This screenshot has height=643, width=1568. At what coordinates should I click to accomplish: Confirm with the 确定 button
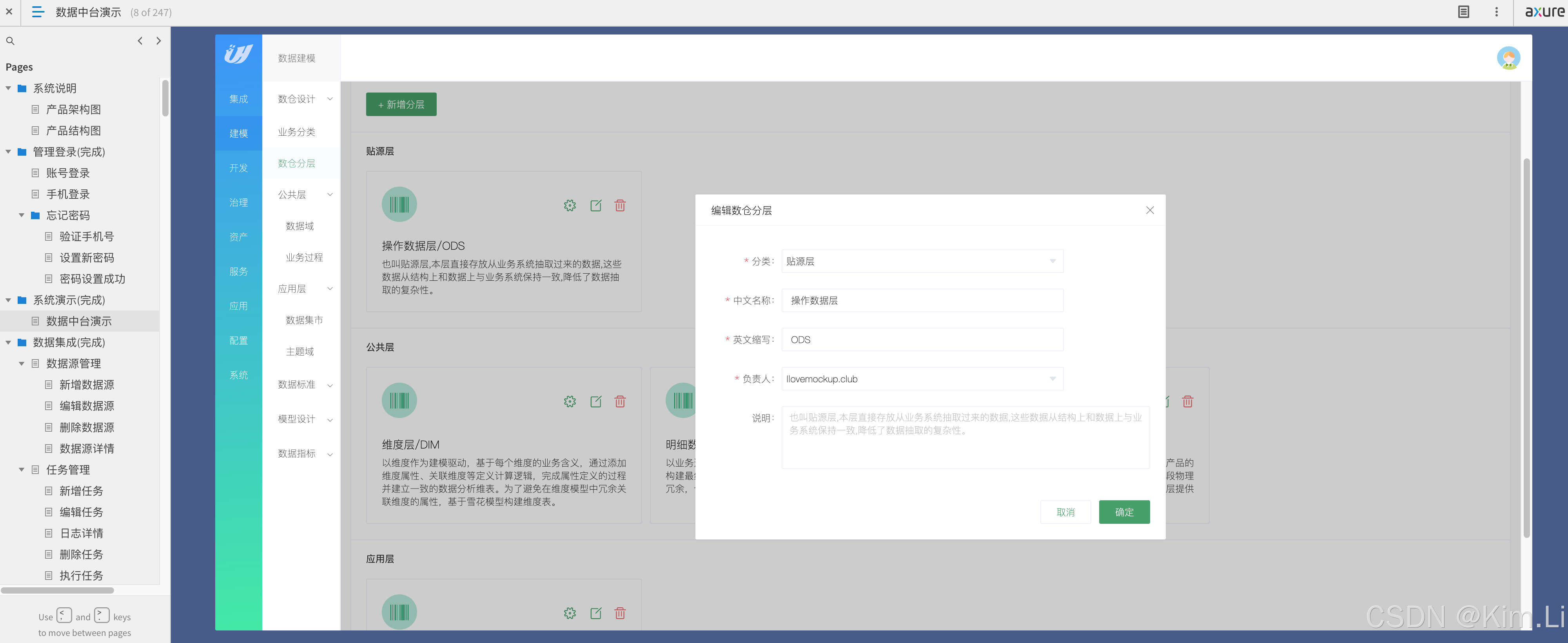(x=1124, y=512)
